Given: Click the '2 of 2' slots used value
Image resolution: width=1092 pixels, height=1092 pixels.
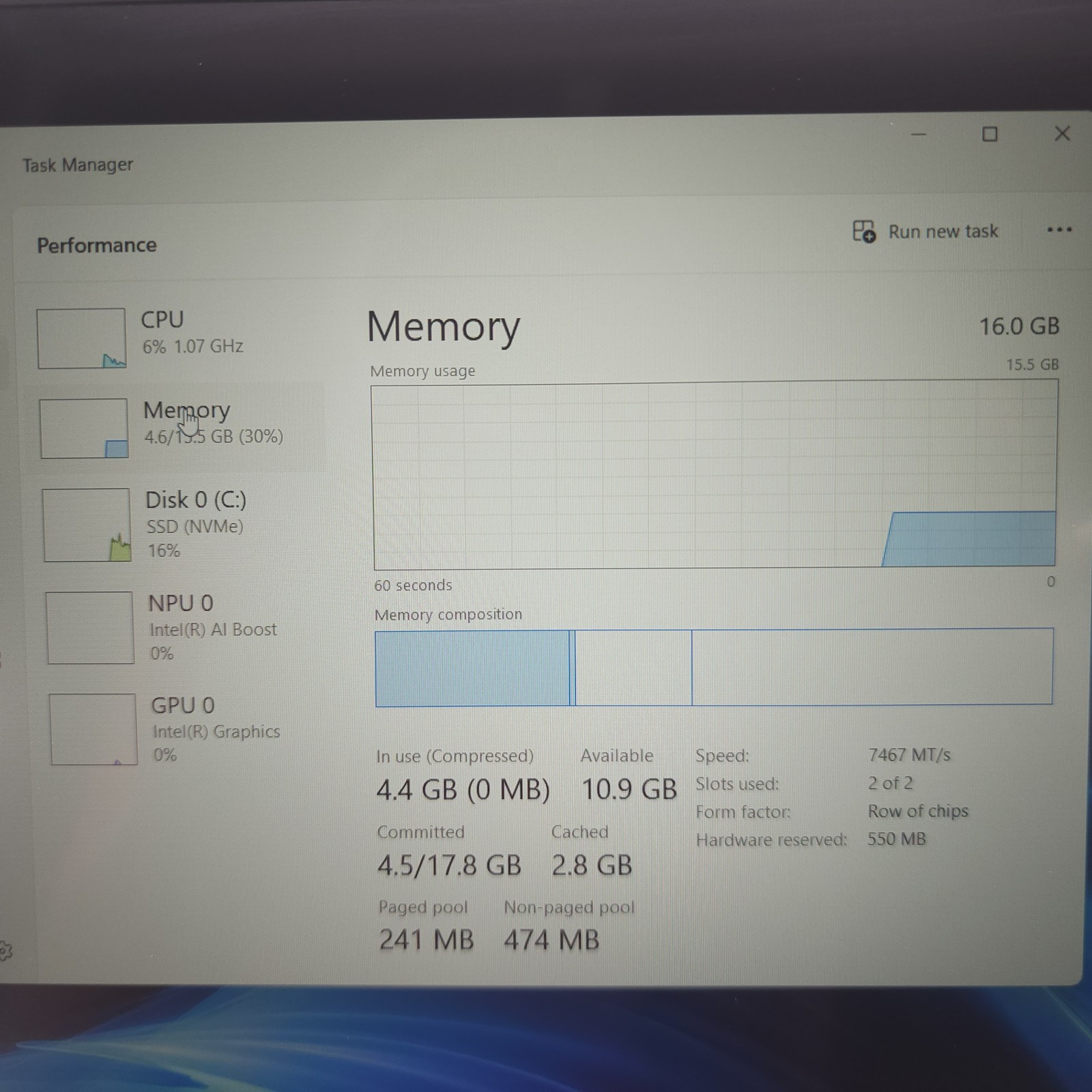Looking at the screenshot, I should [x=890, y=783].
